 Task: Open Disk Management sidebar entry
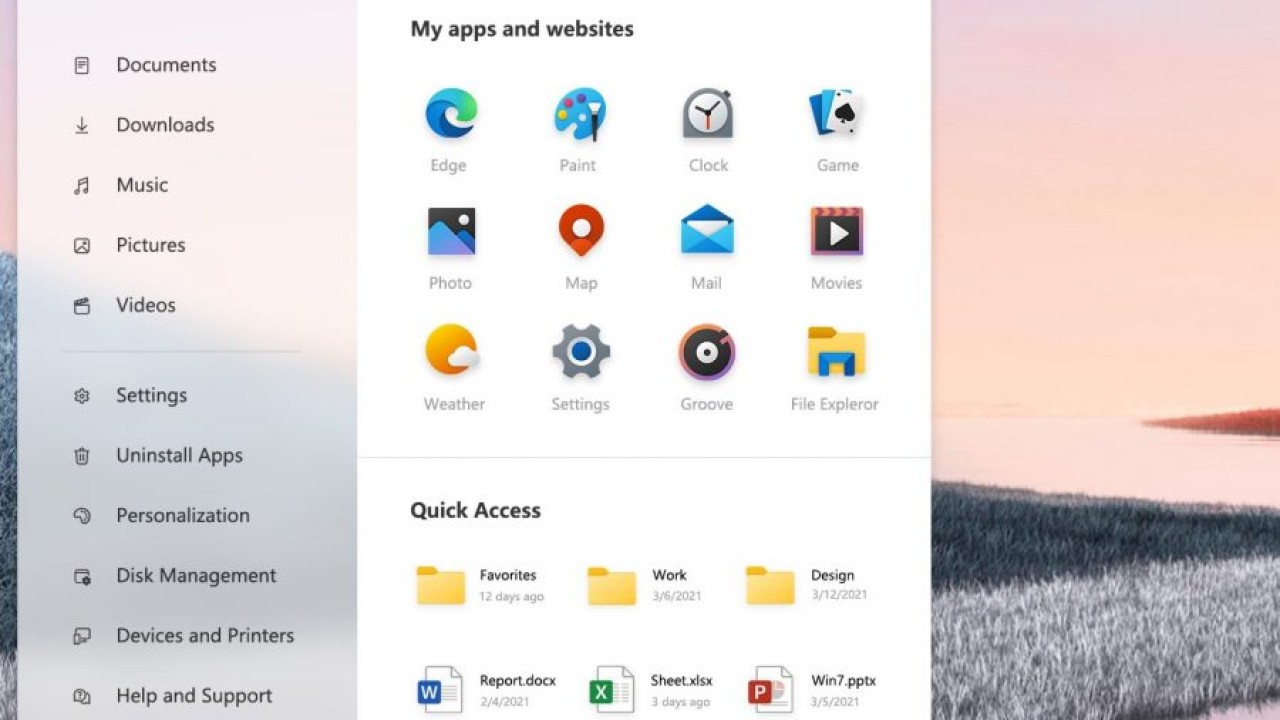click(x=195, y=576)
